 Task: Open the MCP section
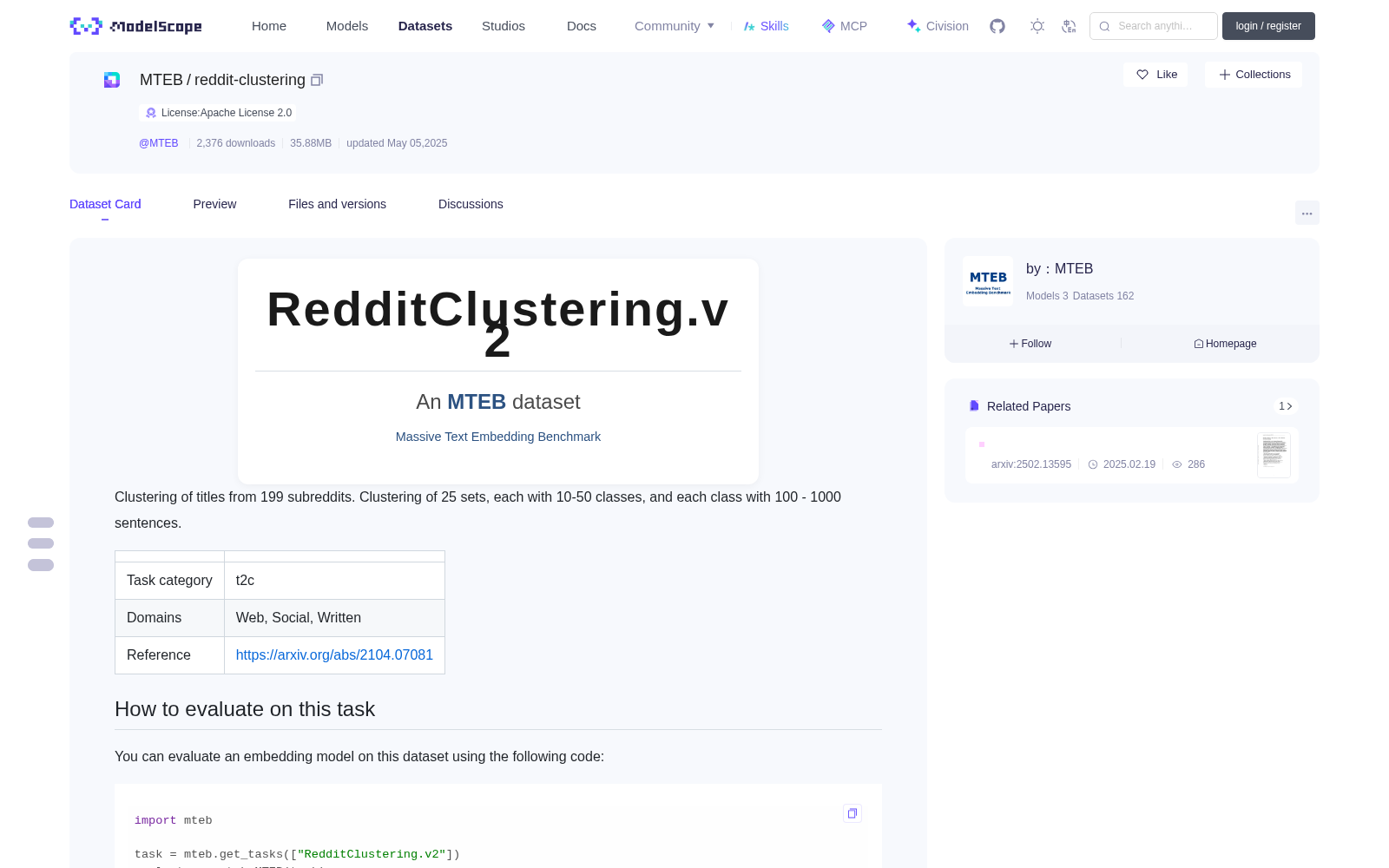click(x=845, y=26)
